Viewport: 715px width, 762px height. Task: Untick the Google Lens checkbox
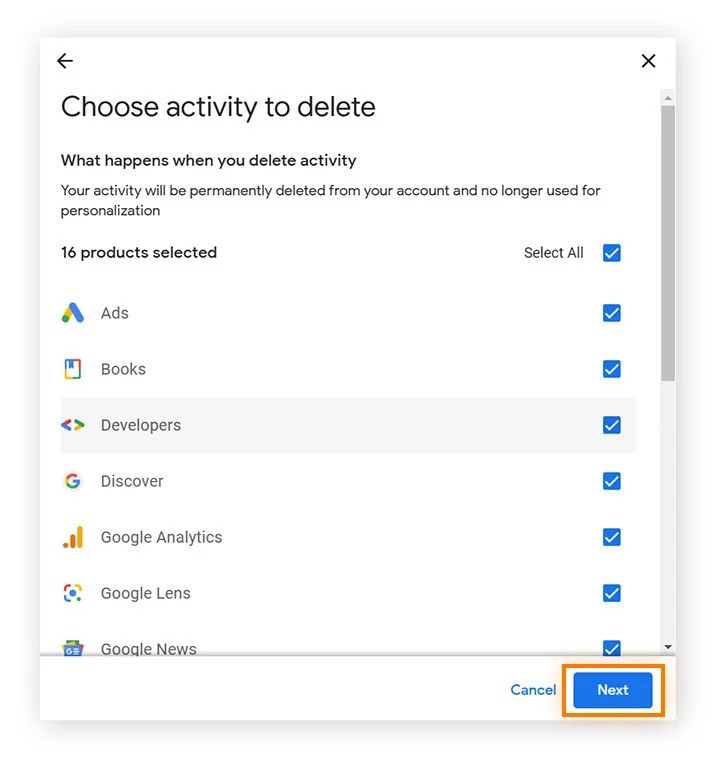(612, 593)
